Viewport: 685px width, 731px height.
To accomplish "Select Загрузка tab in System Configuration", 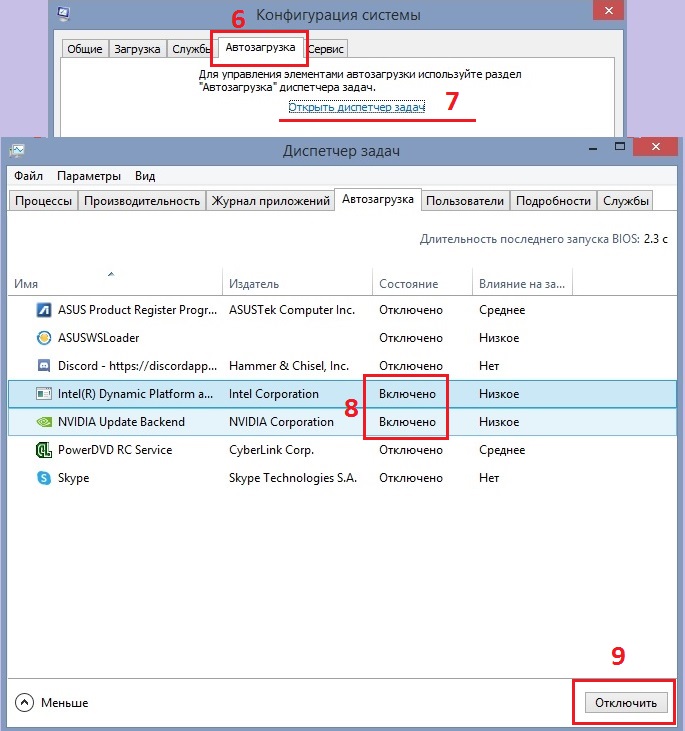I will click(x=137, y=49).
